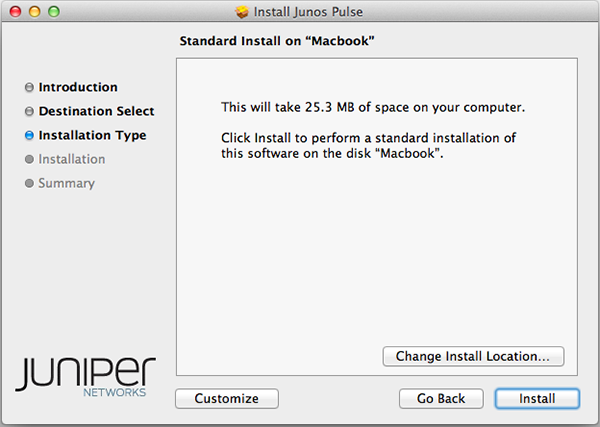Click the Junos Pulse package icon
Screen dimensions: 600x427
tap(241, 12)
